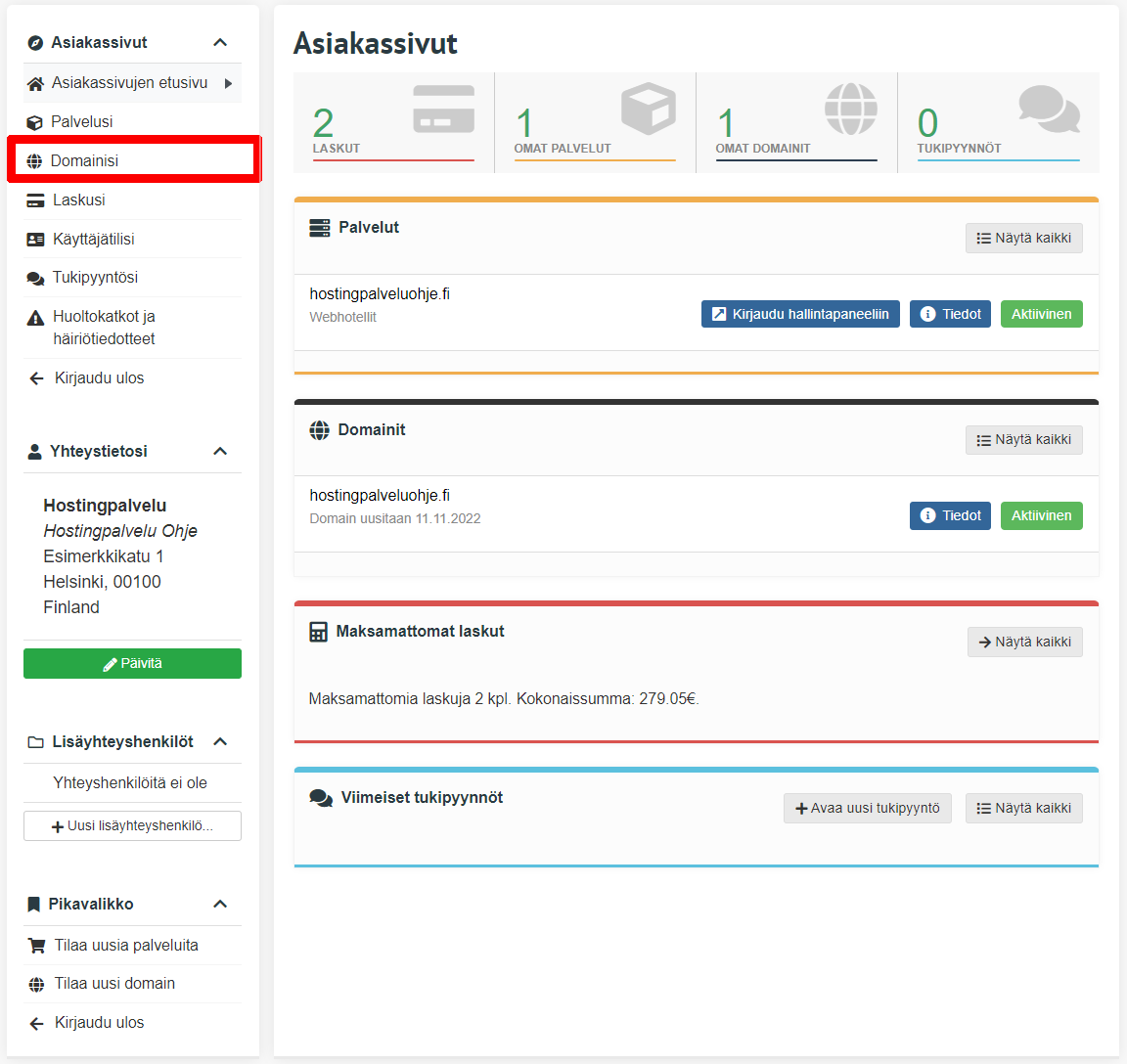The height and width of the screenshot is (1064, 1127).
Task: Click the shopping cart icon in Pikavalikko
Action: click(x=36, y=946)
